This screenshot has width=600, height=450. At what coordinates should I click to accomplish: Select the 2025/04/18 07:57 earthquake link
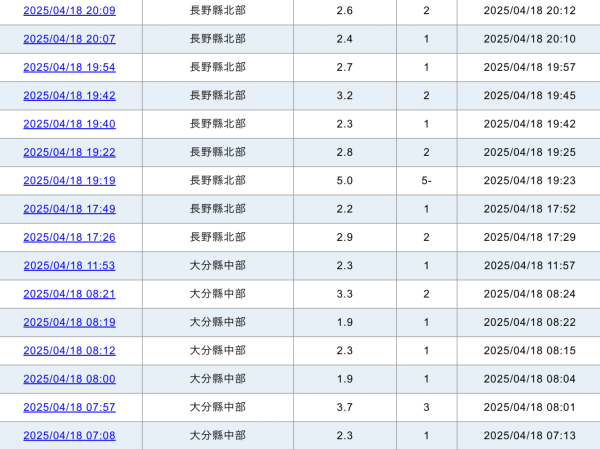69,407
